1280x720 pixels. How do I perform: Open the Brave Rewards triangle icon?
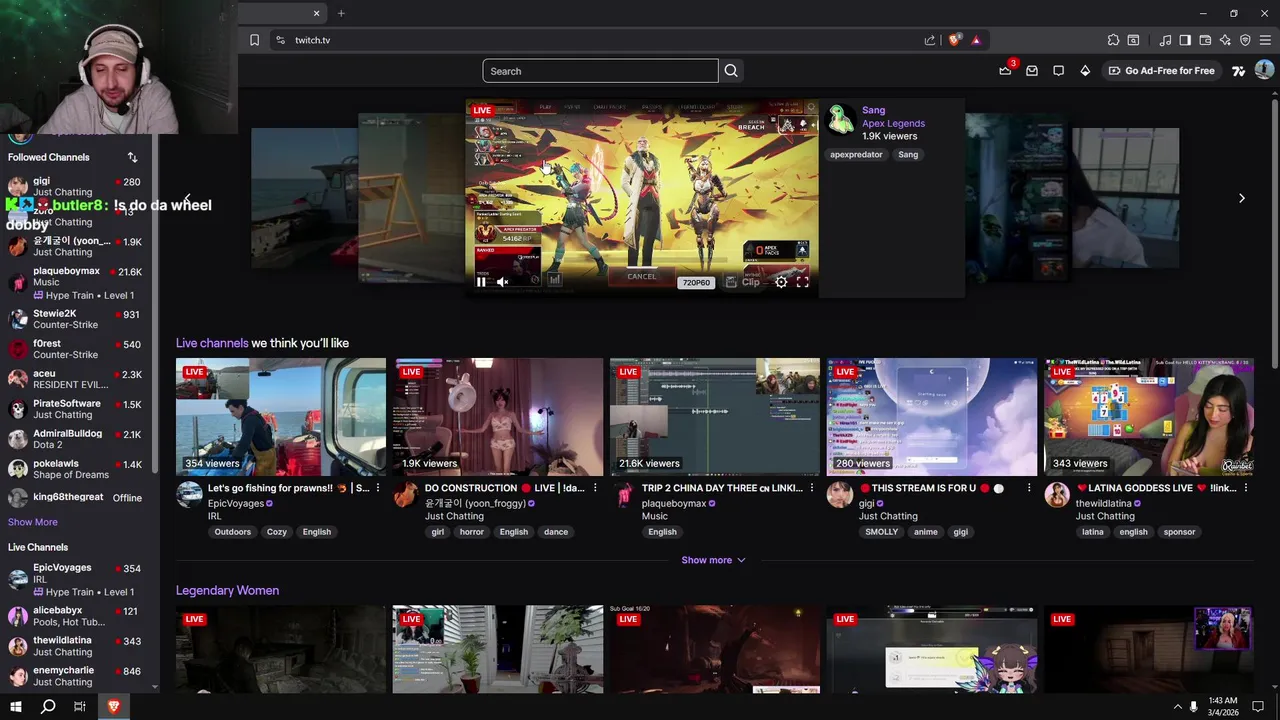coord(976,40)
